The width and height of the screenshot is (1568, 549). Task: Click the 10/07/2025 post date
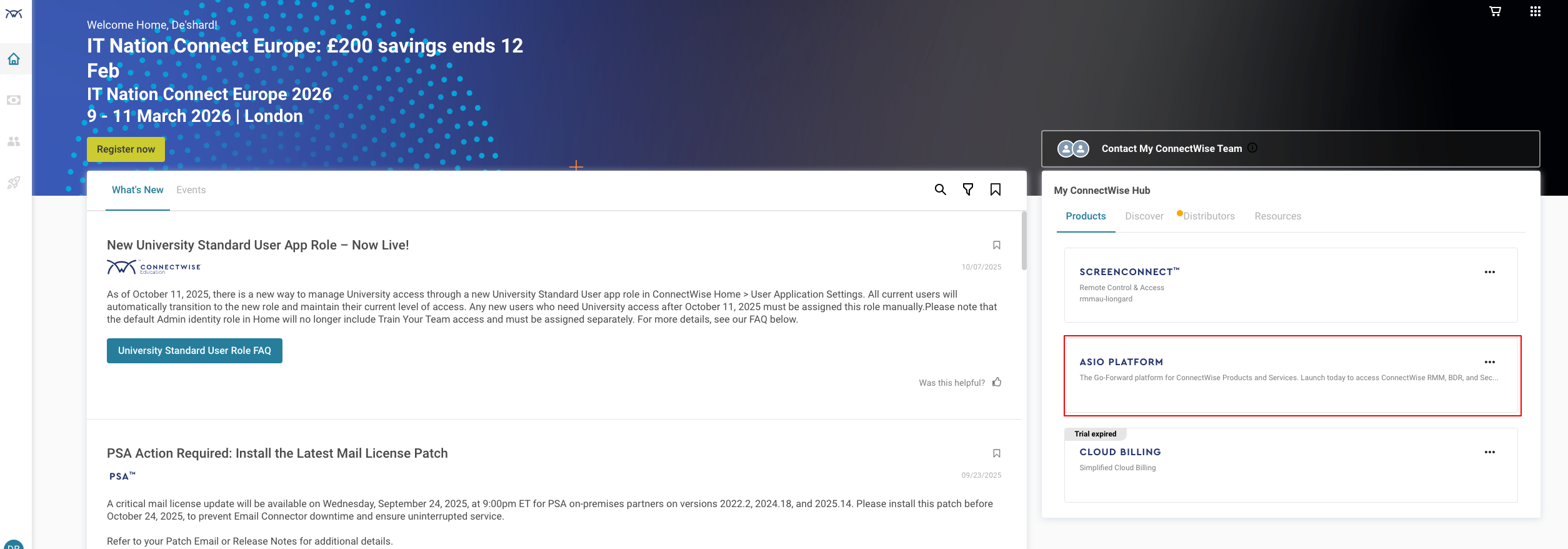coord(981,267)
